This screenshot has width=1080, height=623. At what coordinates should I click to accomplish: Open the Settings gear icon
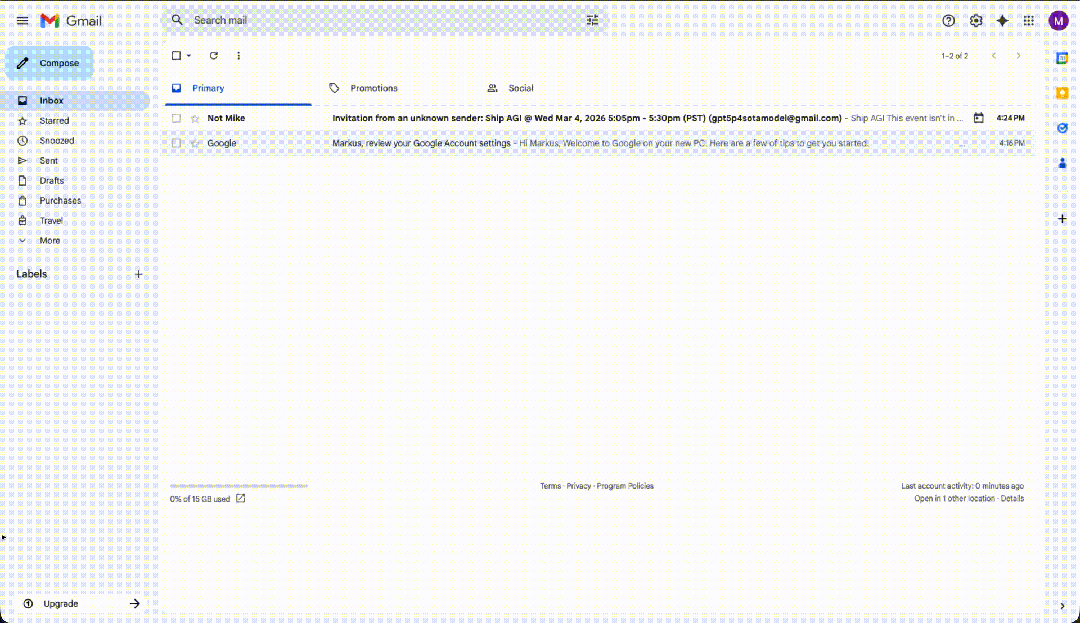[x=976, y=21]
